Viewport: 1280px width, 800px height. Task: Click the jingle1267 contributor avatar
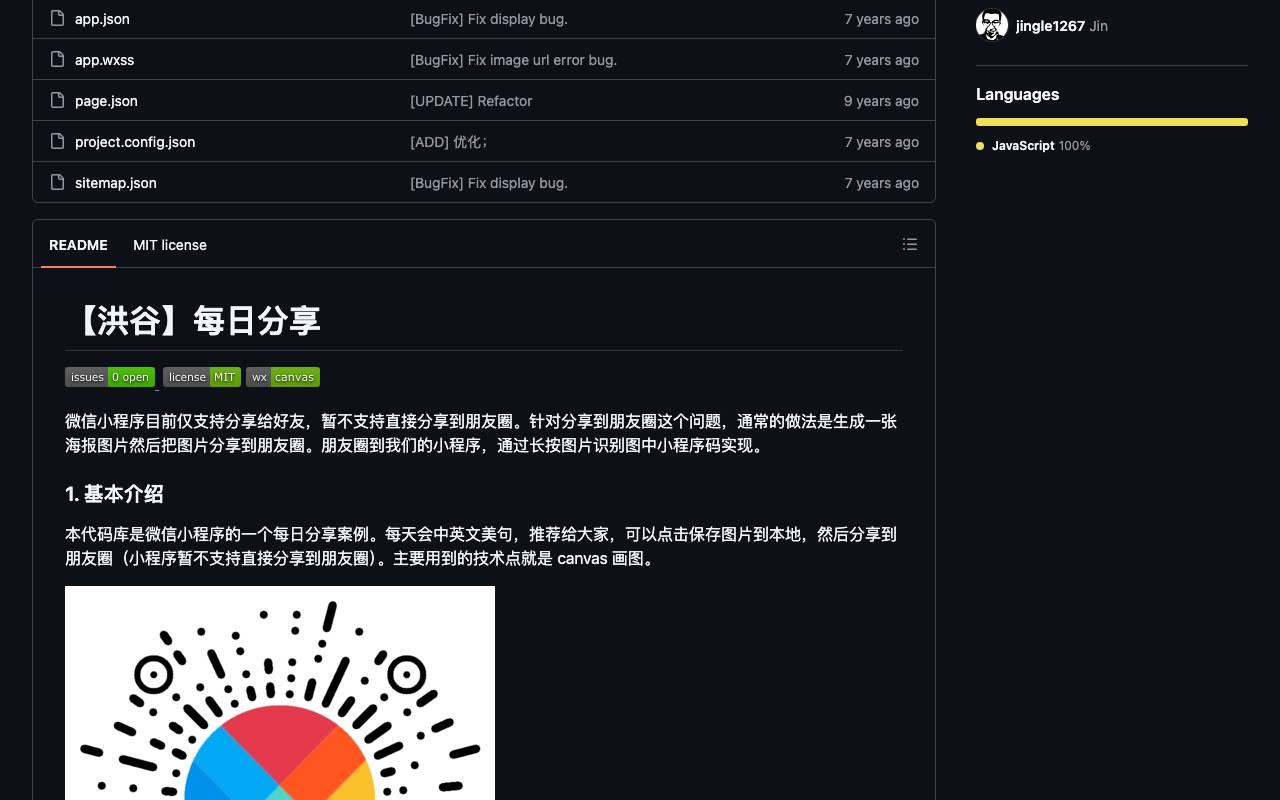[x=992, y=25]
